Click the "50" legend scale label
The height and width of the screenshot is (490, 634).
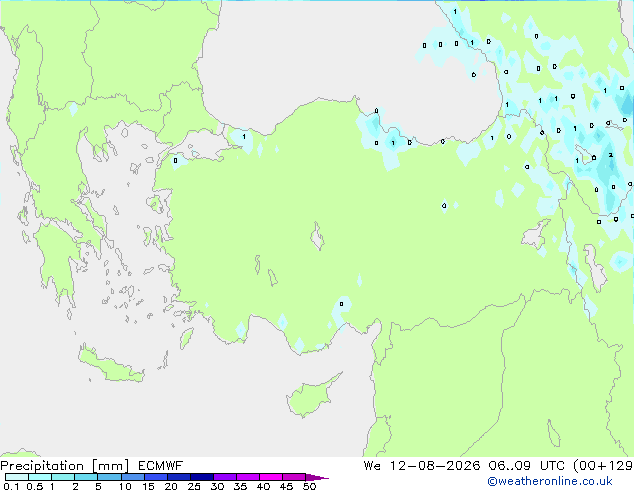click(309, 486)
